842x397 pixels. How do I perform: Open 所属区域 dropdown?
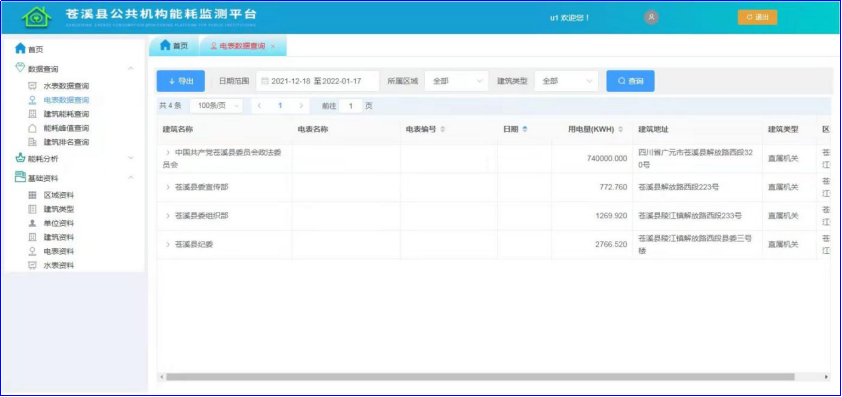coord(456,81)
